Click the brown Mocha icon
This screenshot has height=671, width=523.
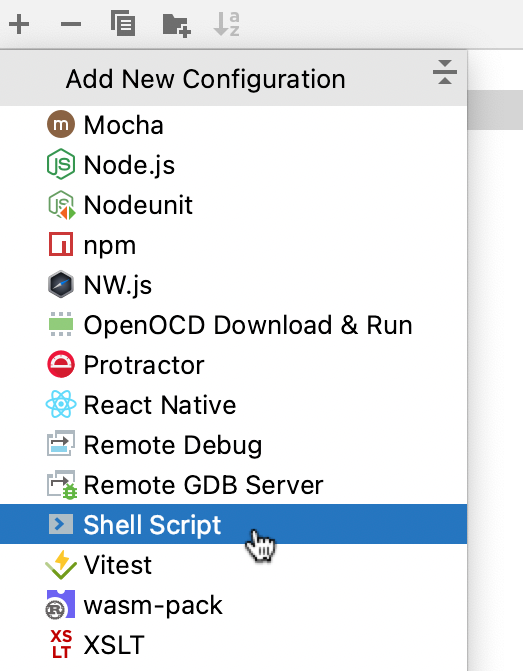pyautogui.click(x=61, y=124)
